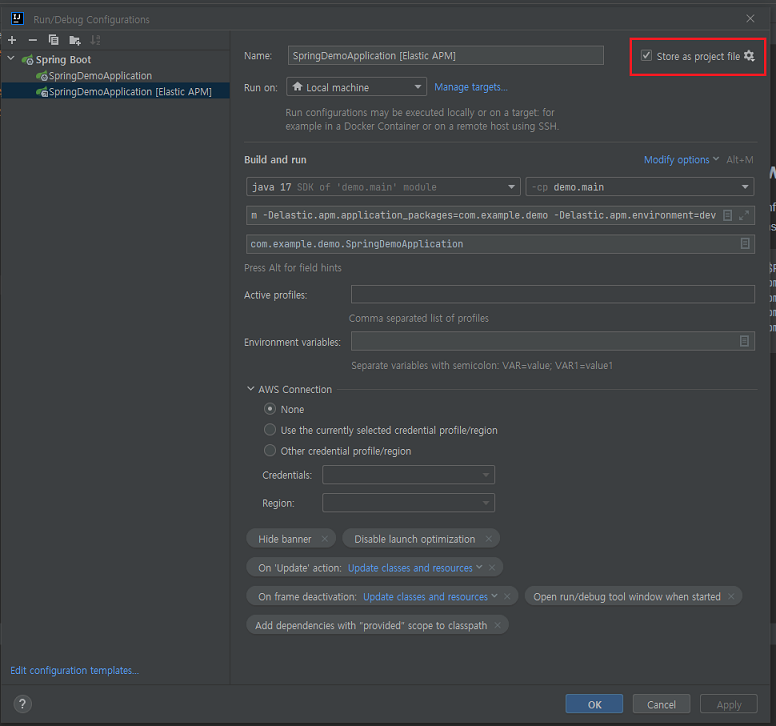The height and width of the screenshot is (726, 776).
Task: Click the Copy Configuration icon
Action: (x=54, y=40)
